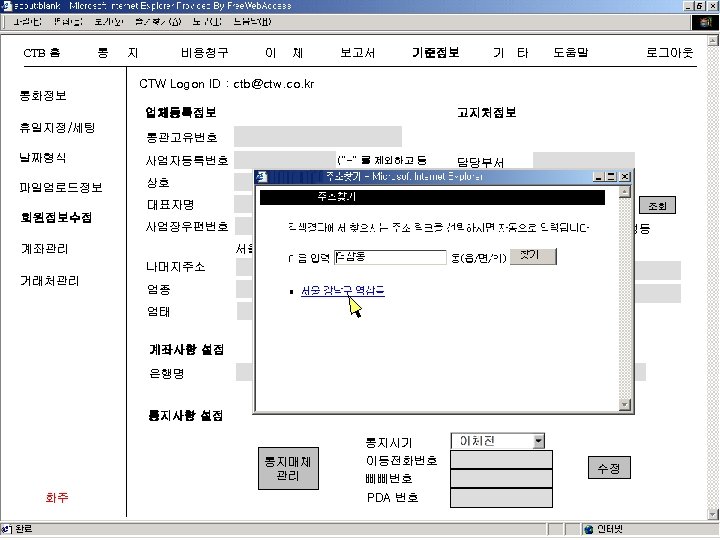Open 날짜형식 in the left sidebar
720x540 pixels.
pos(43,158)
